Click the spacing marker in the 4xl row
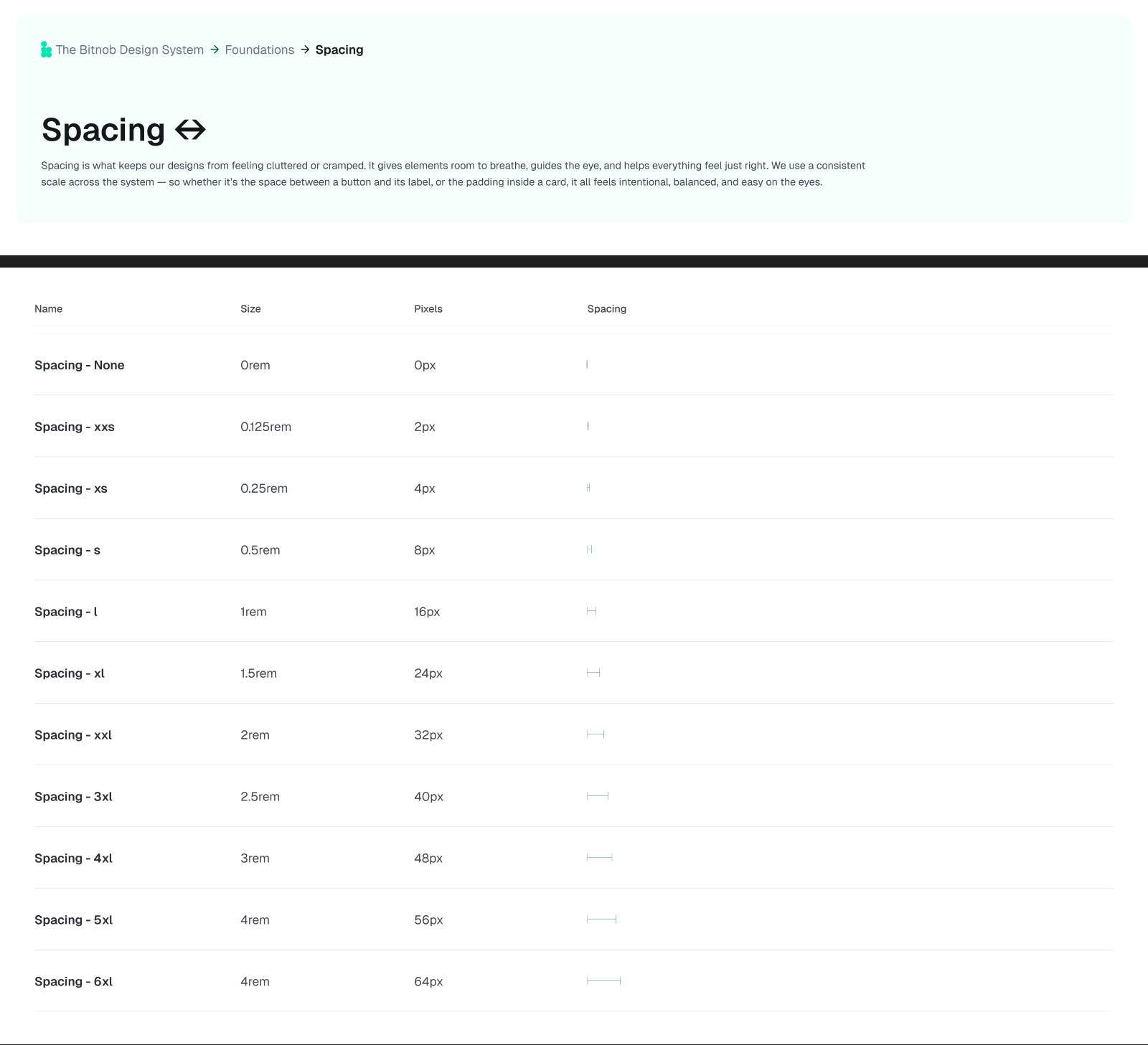1148x1045 pixels. point(600,857)
